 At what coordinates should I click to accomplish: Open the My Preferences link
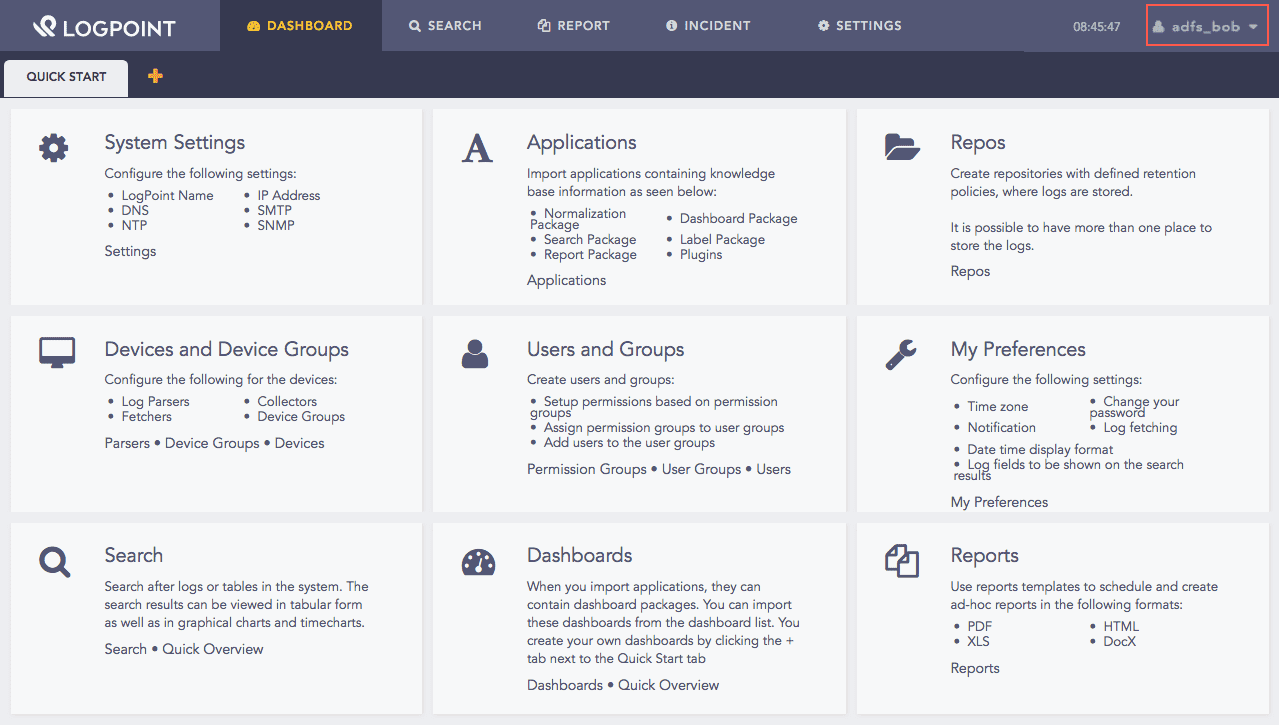tap(999, 502)
